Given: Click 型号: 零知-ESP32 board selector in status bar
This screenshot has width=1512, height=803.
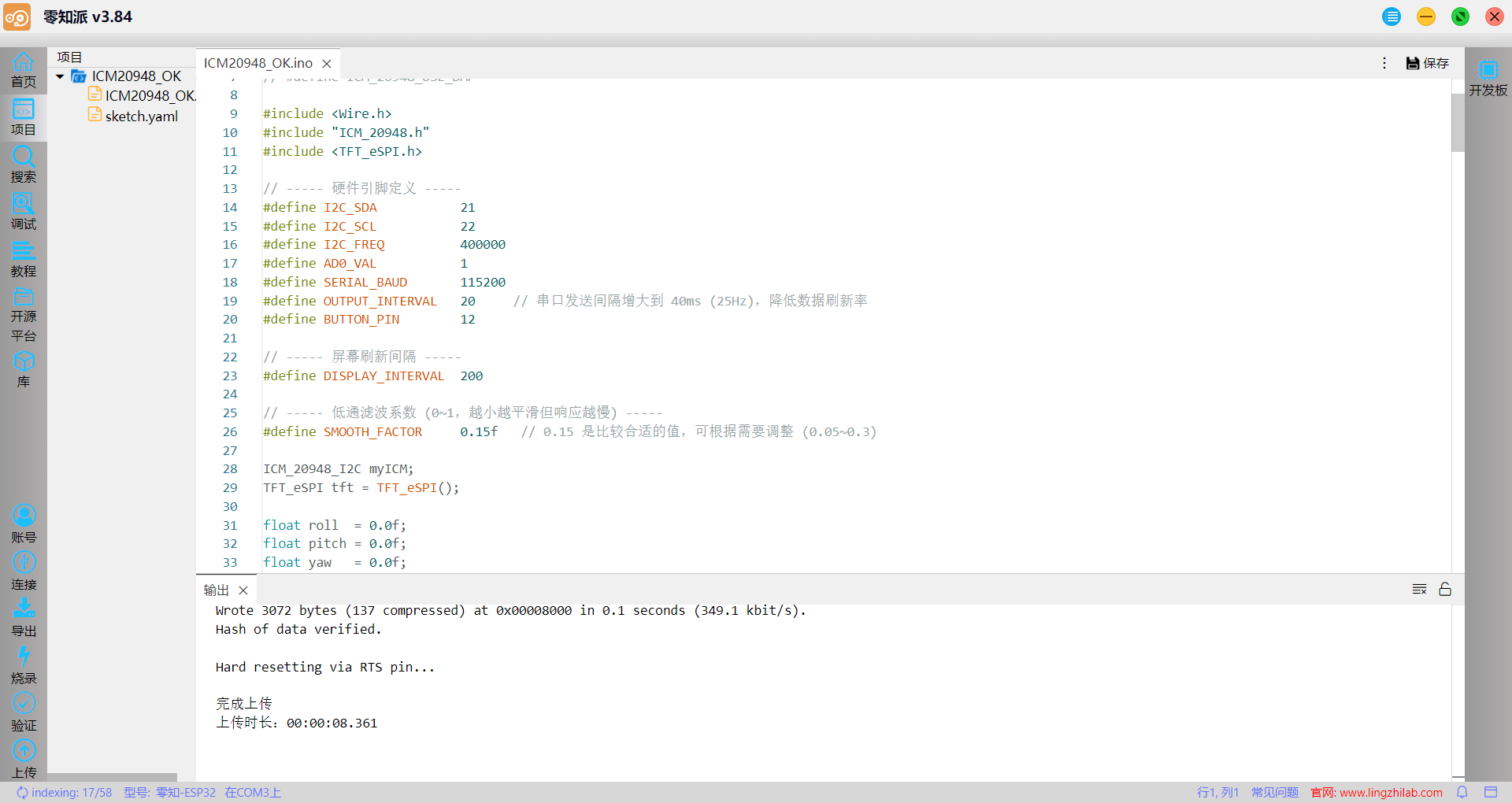Looking at the screenshot, I should [x=169, y=793].
